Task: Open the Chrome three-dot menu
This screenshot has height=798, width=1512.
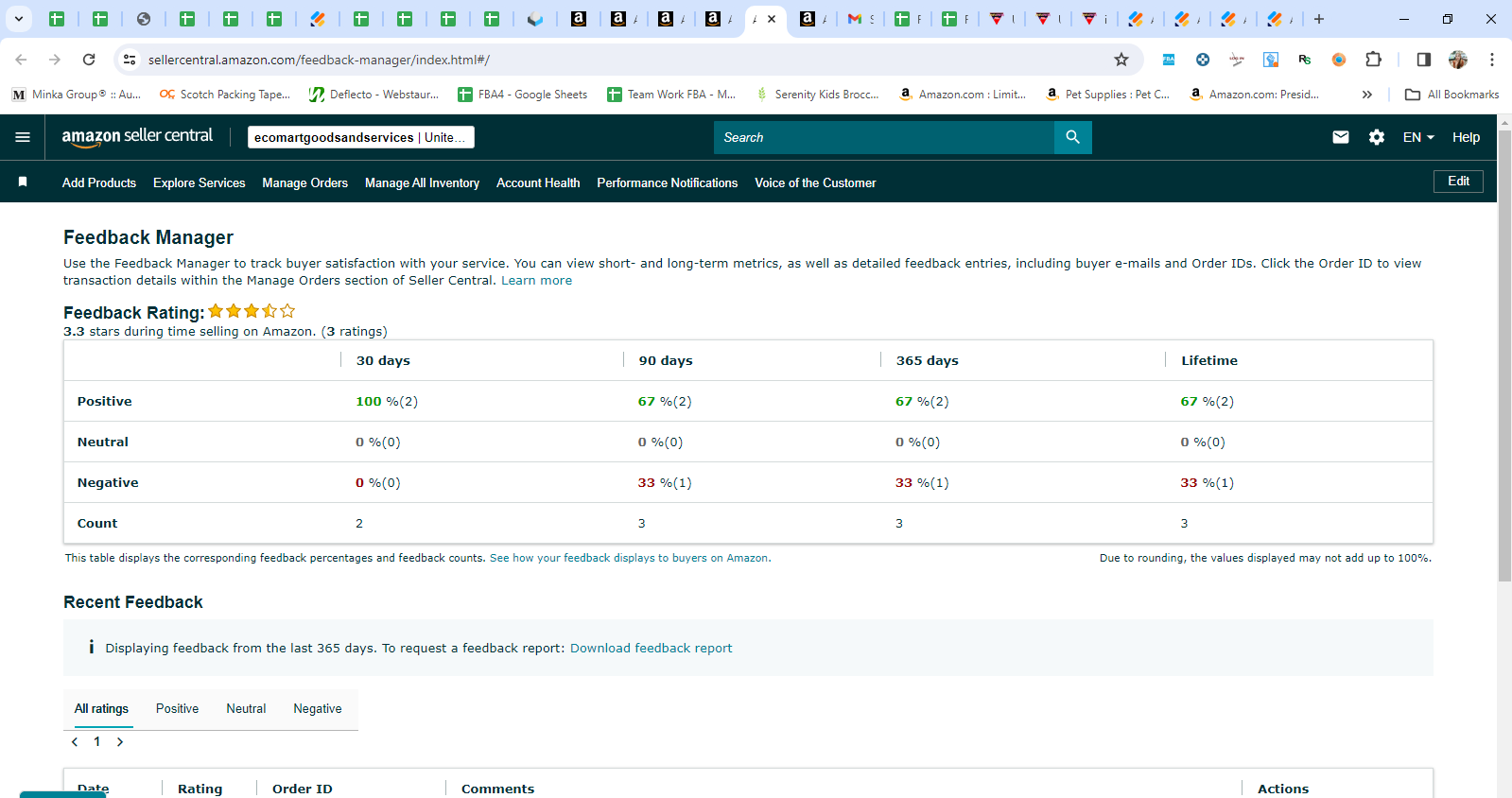Action: [1492, 60]
